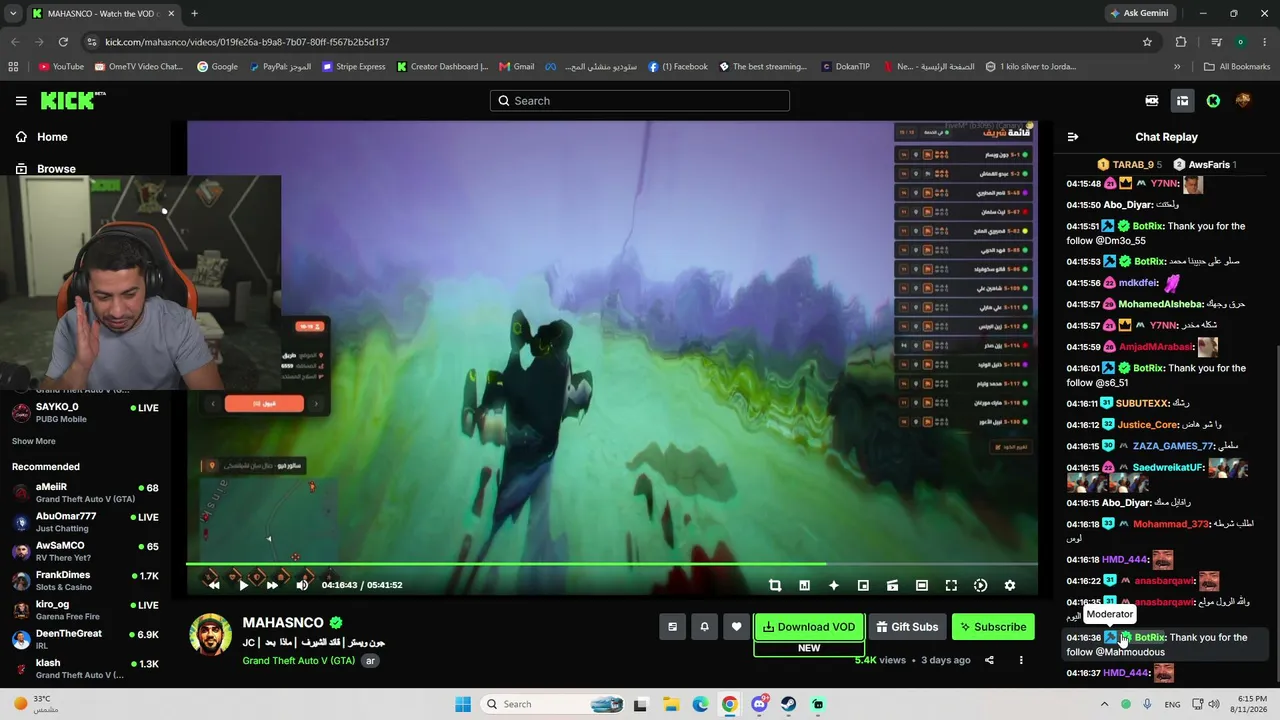Open the YouTube bookmark
This screenshot has width=1280, height=720.
point(61,67)
